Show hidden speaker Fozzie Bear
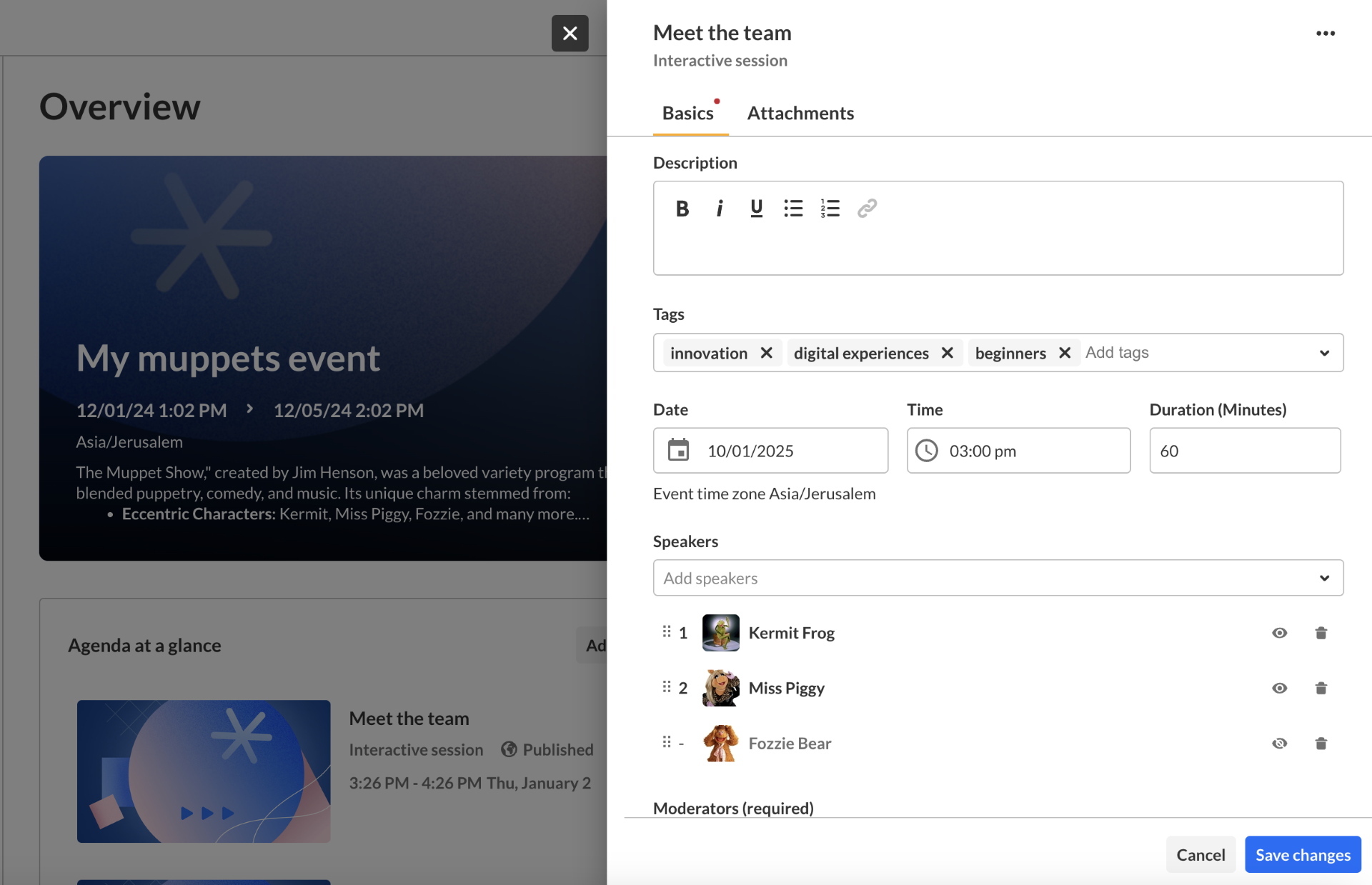 [x=1279, y=744]
